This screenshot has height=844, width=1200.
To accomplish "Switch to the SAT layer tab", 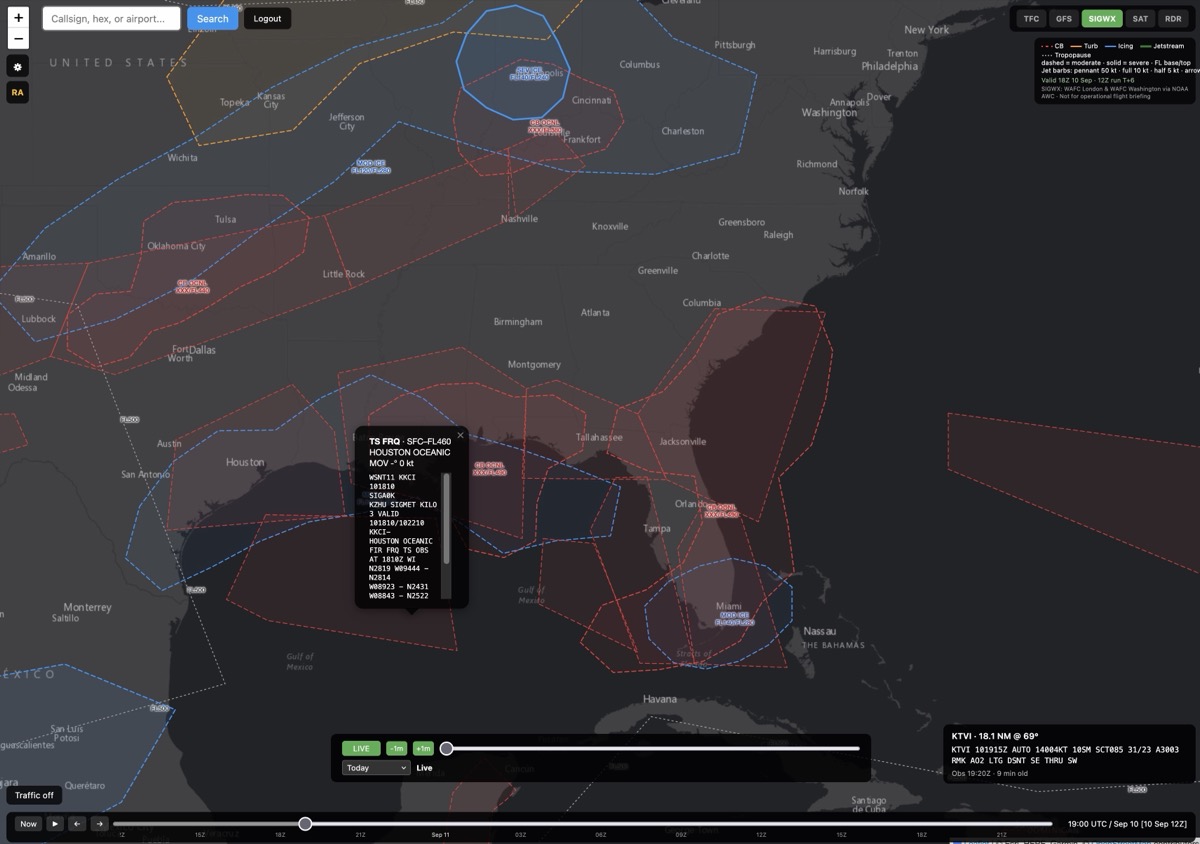I will click(1140, 18).
